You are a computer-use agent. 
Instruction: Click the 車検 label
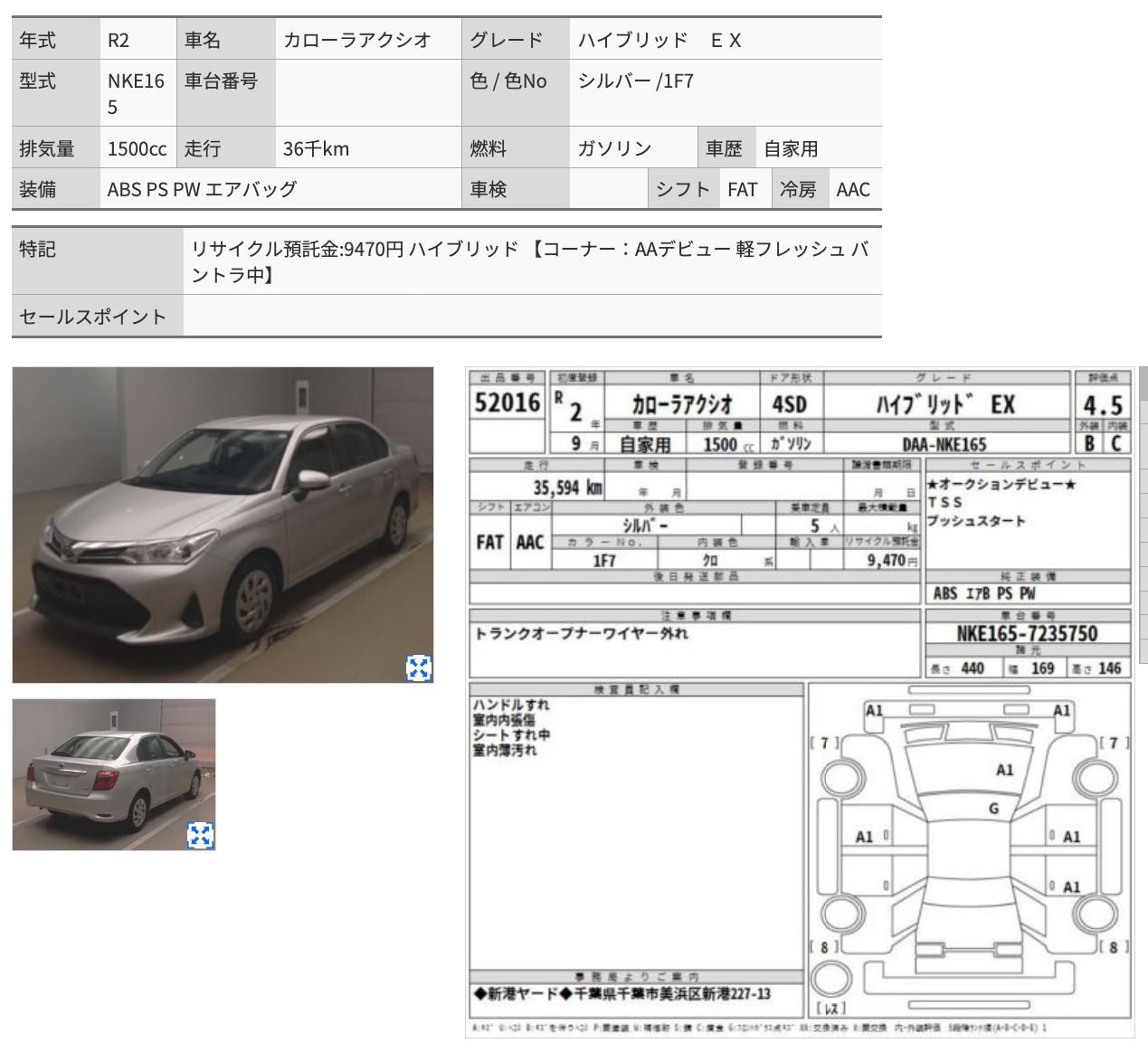[x=489, y=189]
